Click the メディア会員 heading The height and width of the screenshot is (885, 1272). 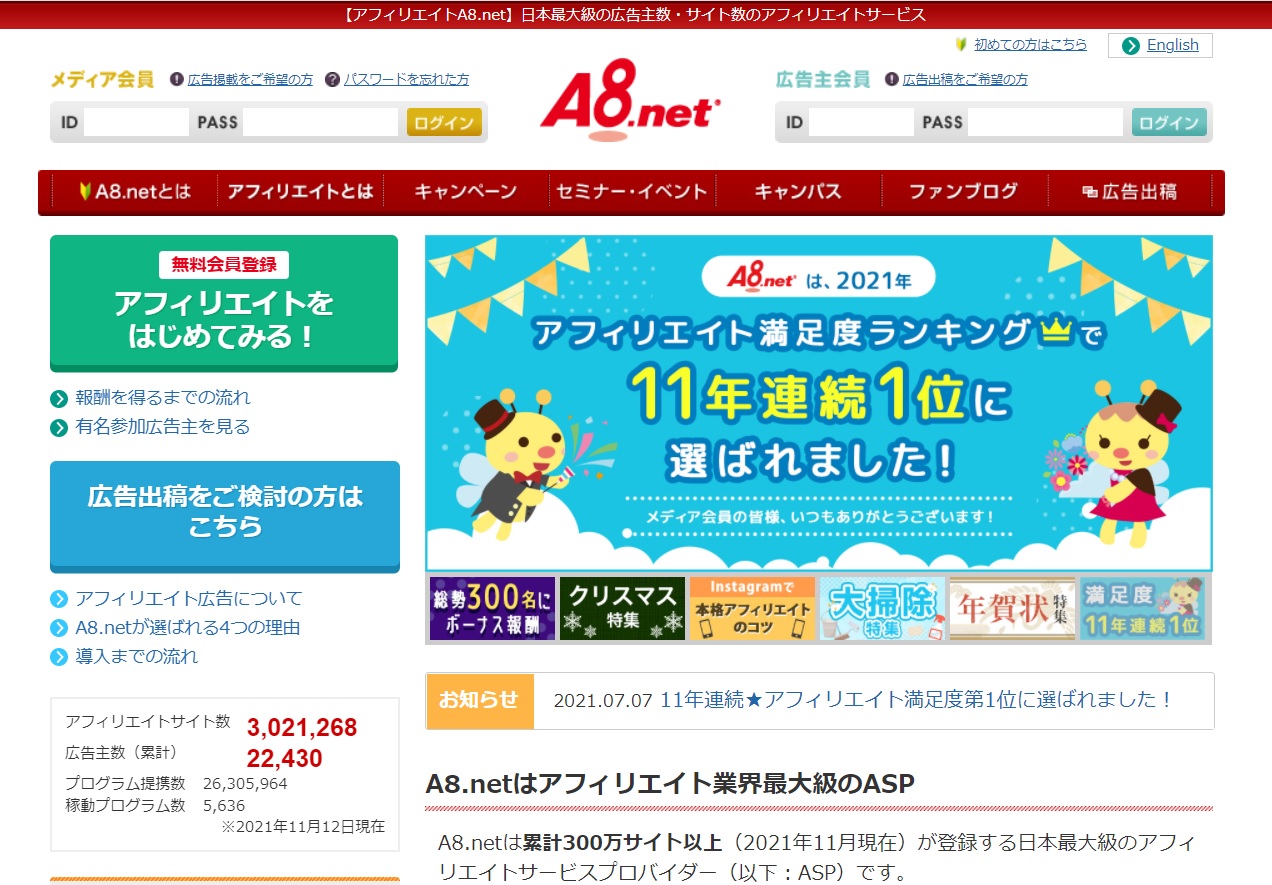(x=102, y=79)
